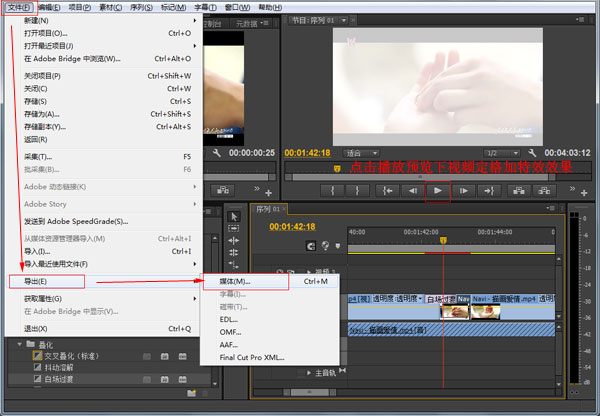
Task: Click the Source monitor overwrite button
Action: [223, 191]
